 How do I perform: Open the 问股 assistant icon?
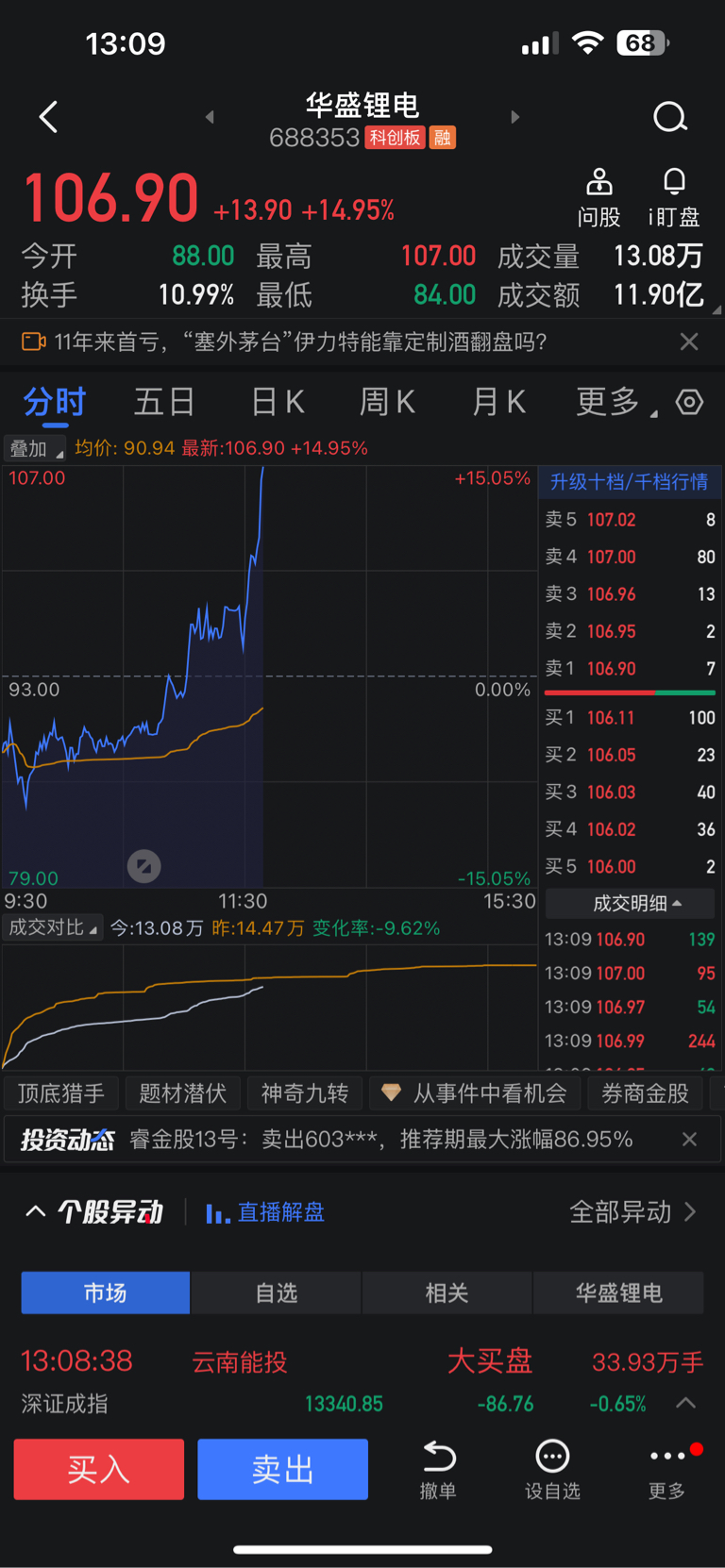click(599, 197)
